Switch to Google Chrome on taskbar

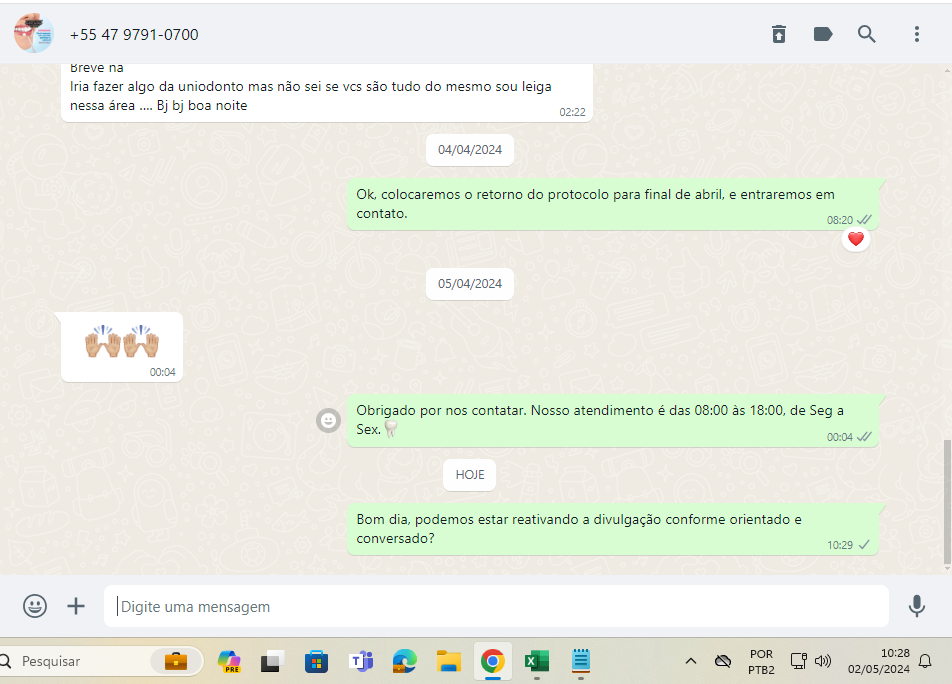[x=492, y=661]
